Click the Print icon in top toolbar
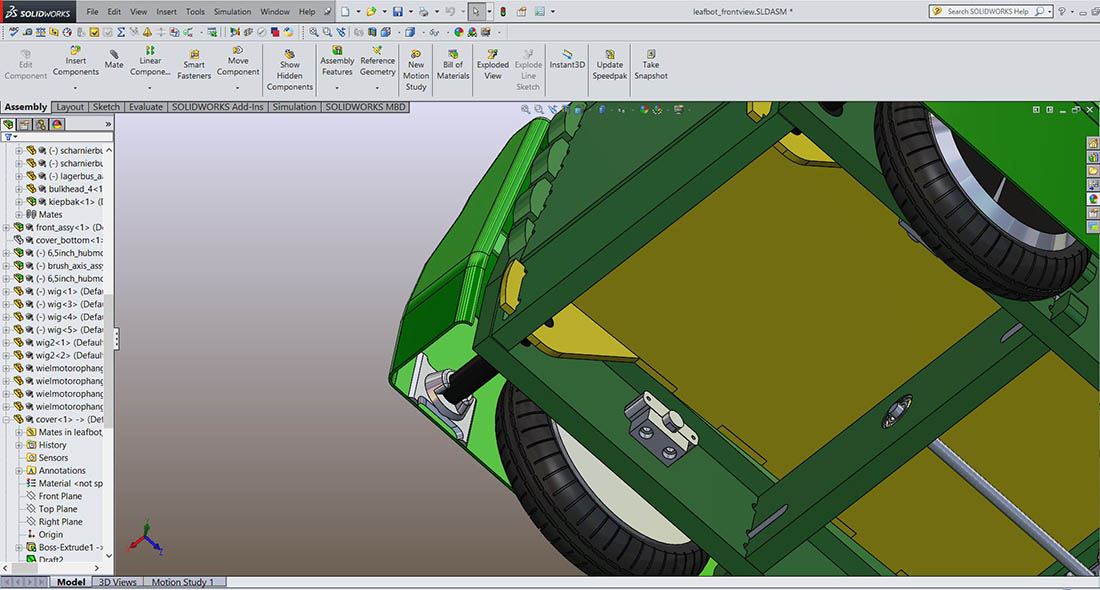Image resolution: width=1100 pixels, height=590 pixels. tap(424, 11)
